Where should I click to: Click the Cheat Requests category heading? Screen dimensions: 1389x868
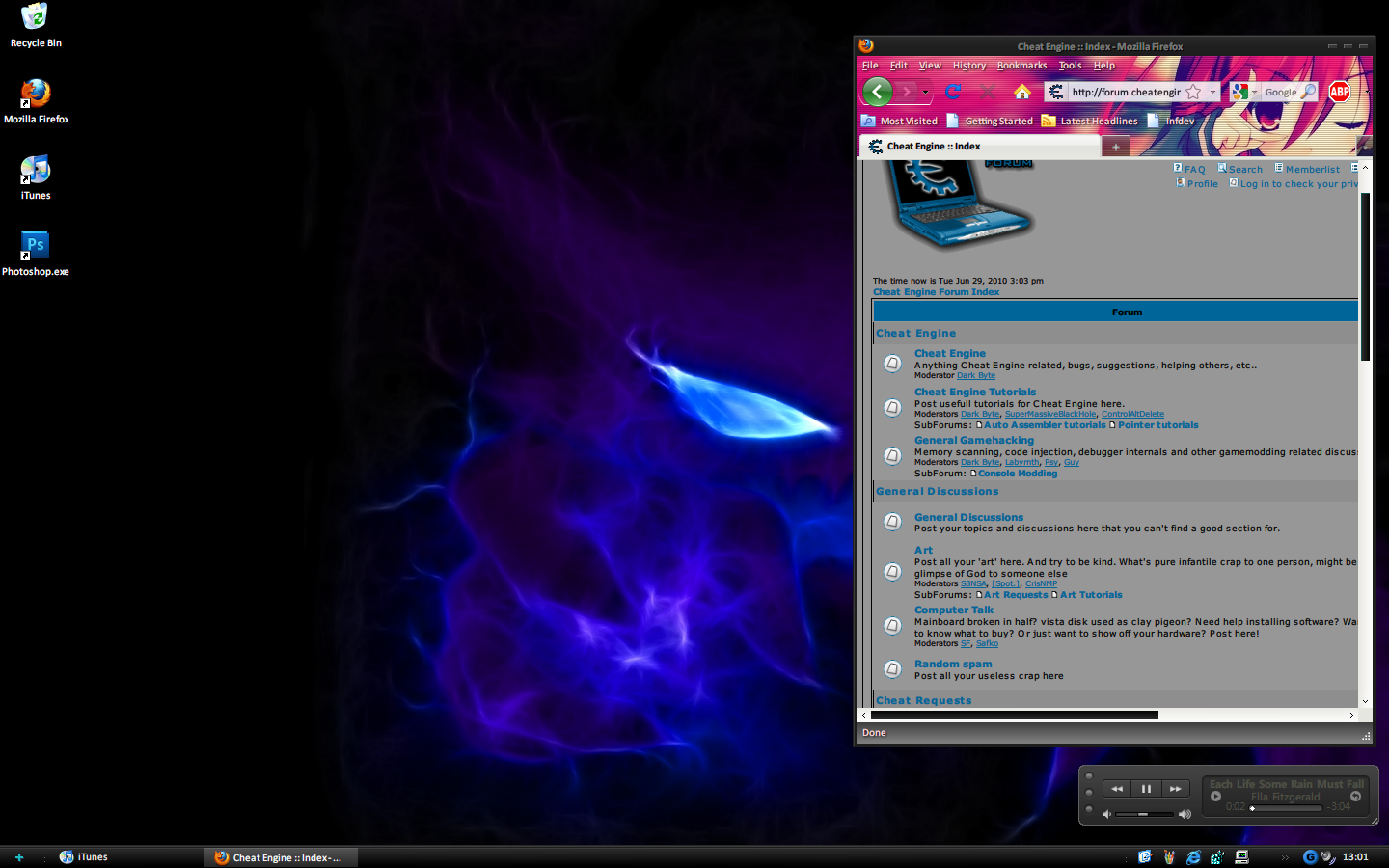pyautogui.click(x=924, y=700)
